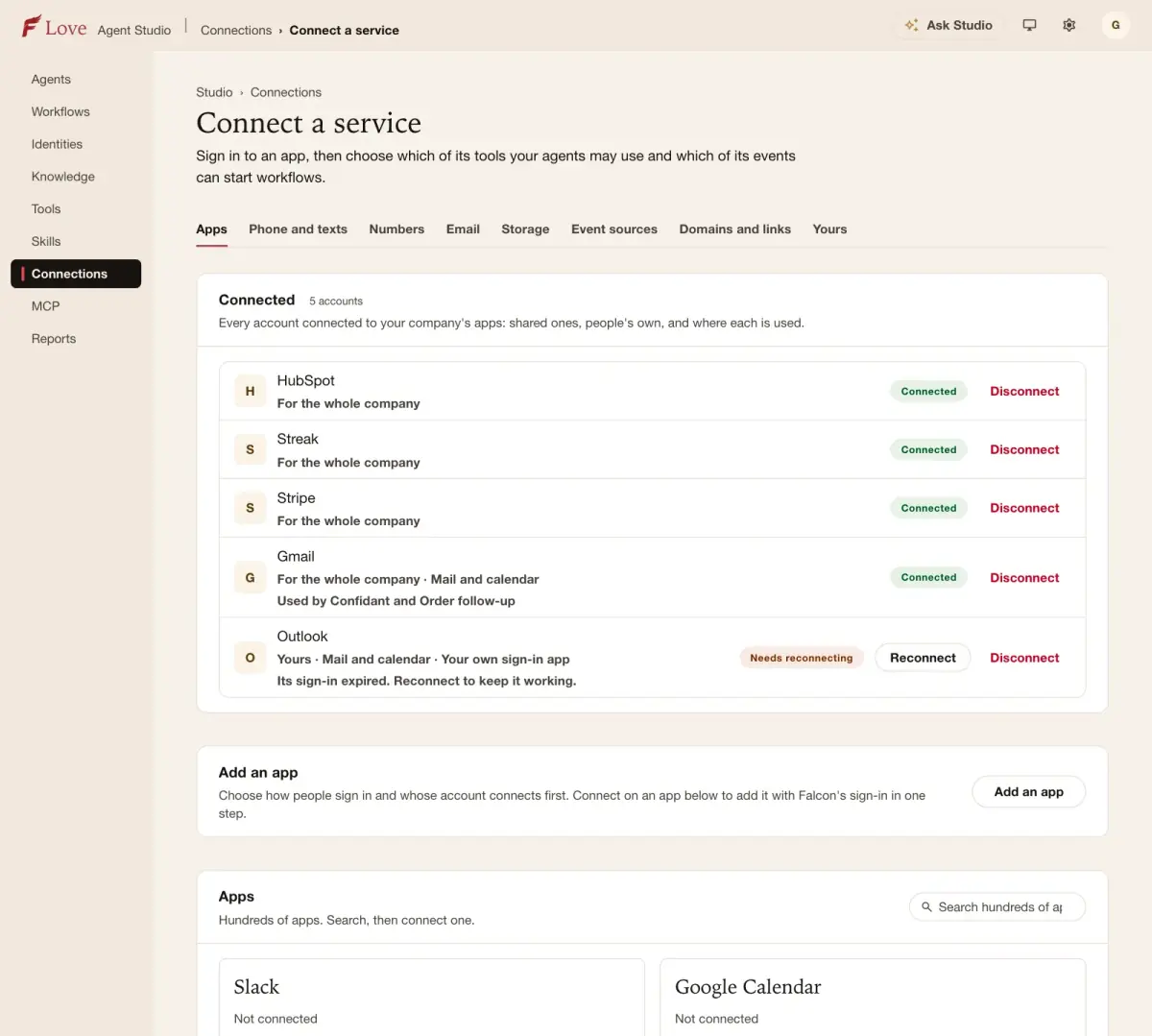Click Gmail G app icon
The height and width of the screenshot is (1036, 1152).
(250, 578)
